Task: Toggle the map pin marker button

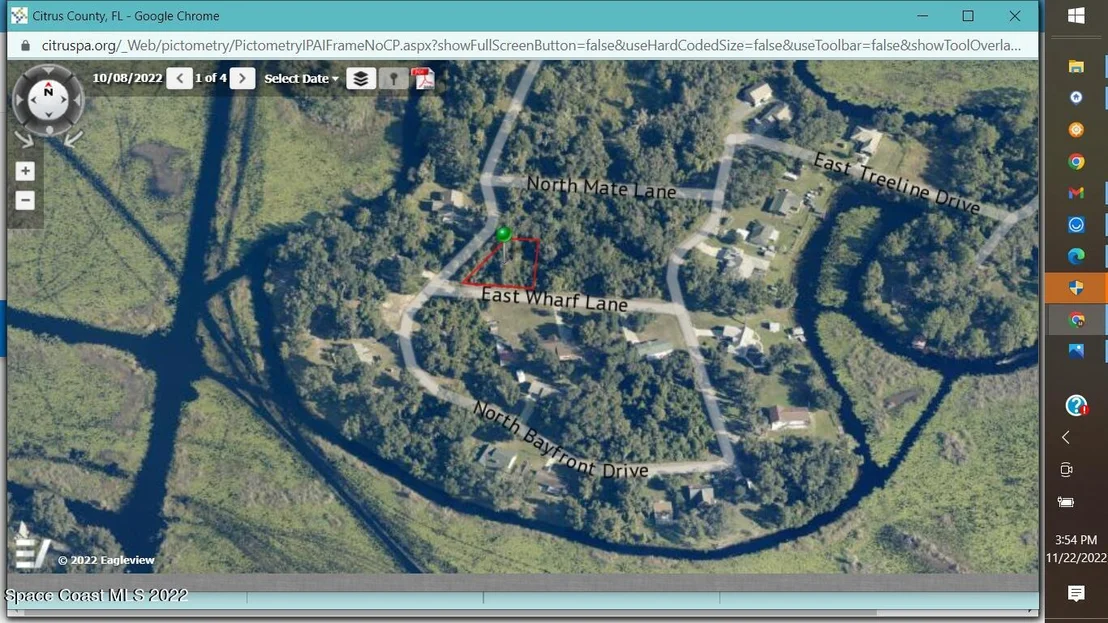Action: click(x=394, y=78)
